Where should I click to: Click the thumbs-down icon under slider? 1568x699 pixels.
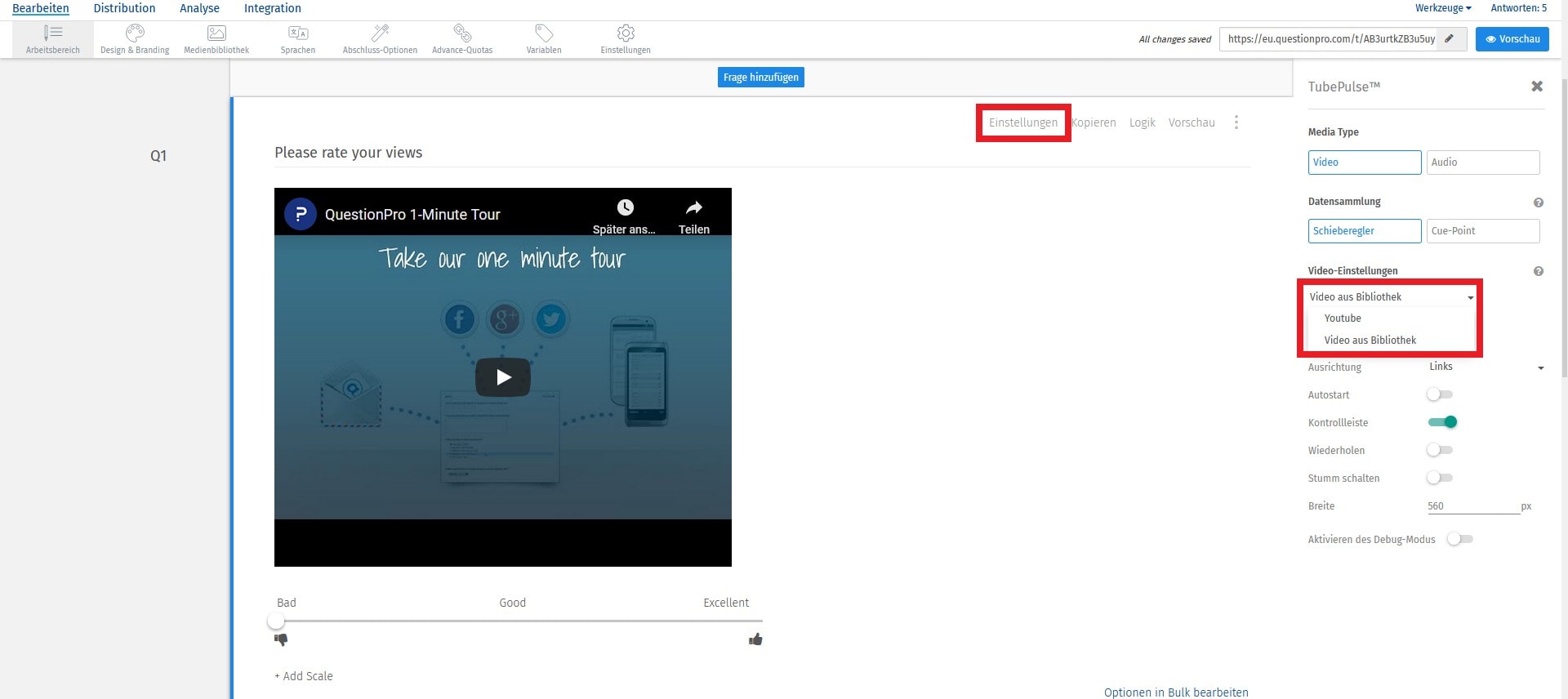(x=281, y=639)
